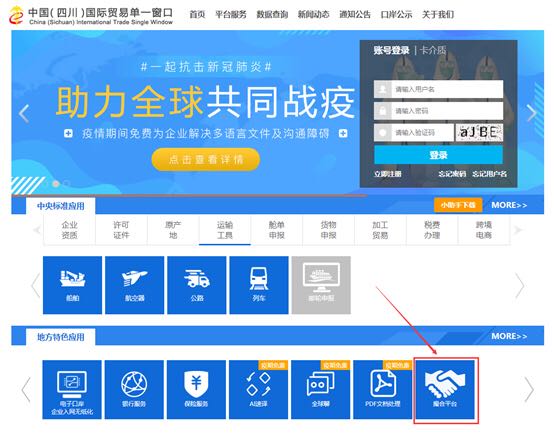The width and height of the screenshot is (554, 438).
Task: Focus the username input field
Action: point(438,89)
